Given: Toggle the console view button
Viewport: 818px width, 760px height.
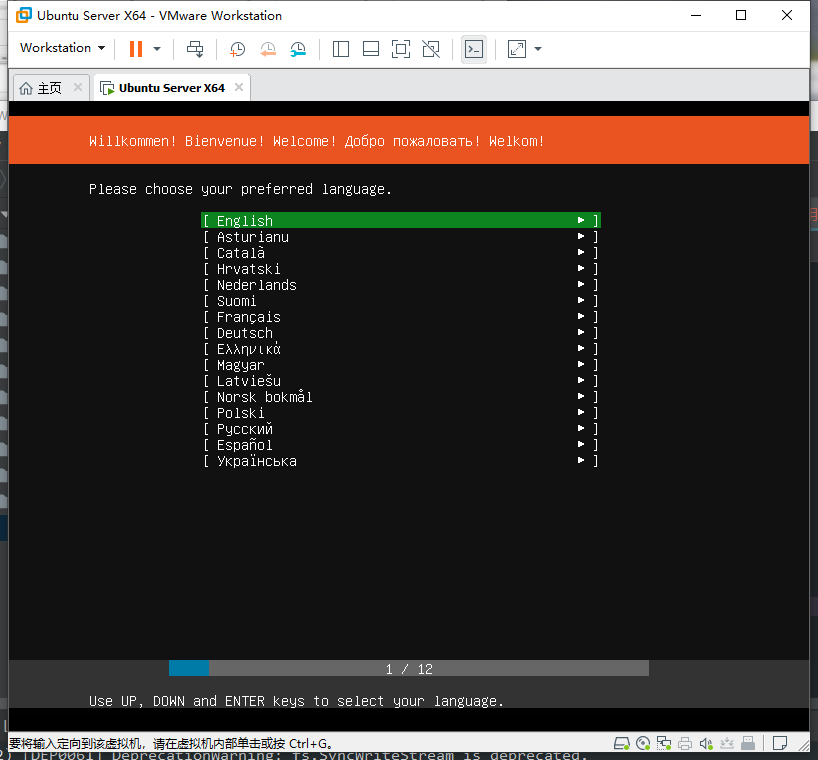Looking at the screenshot, I should [474, 49].
